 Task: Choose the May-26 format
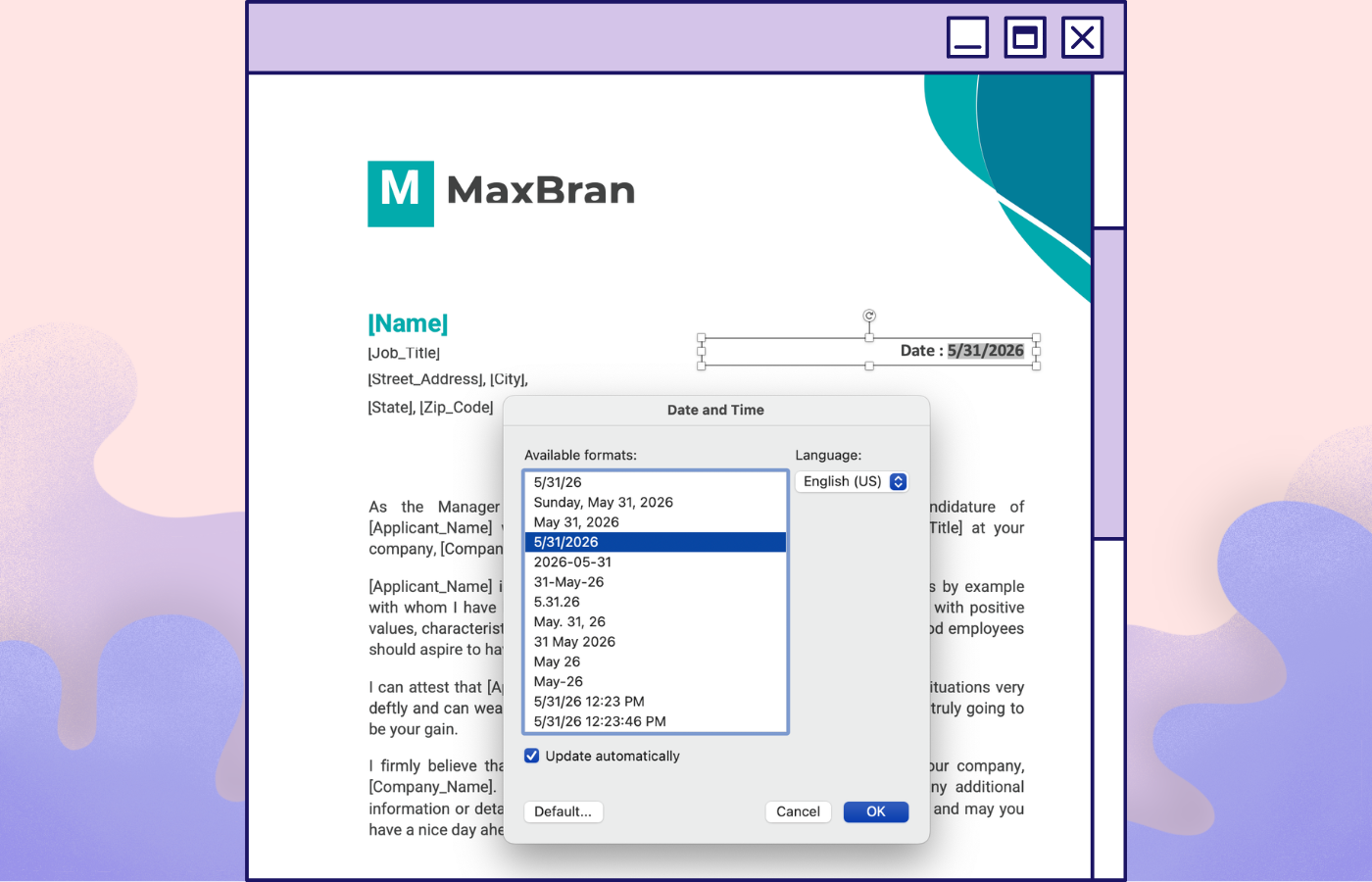pyautogui.click(x=656, y=681)
